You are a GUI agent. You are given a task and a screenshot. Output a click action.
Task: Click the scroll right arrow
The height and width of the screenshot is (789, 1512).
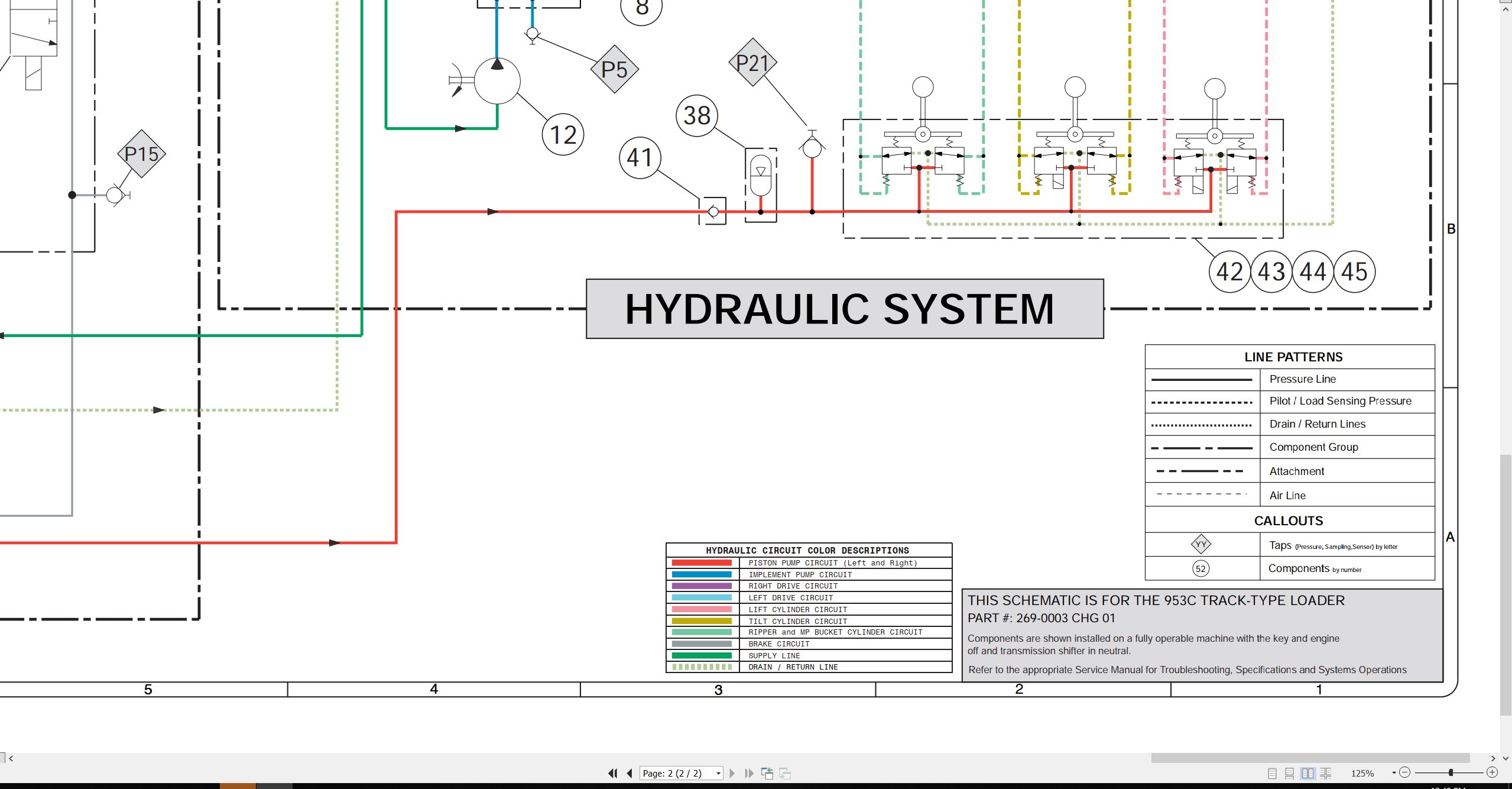(1493, 758)
